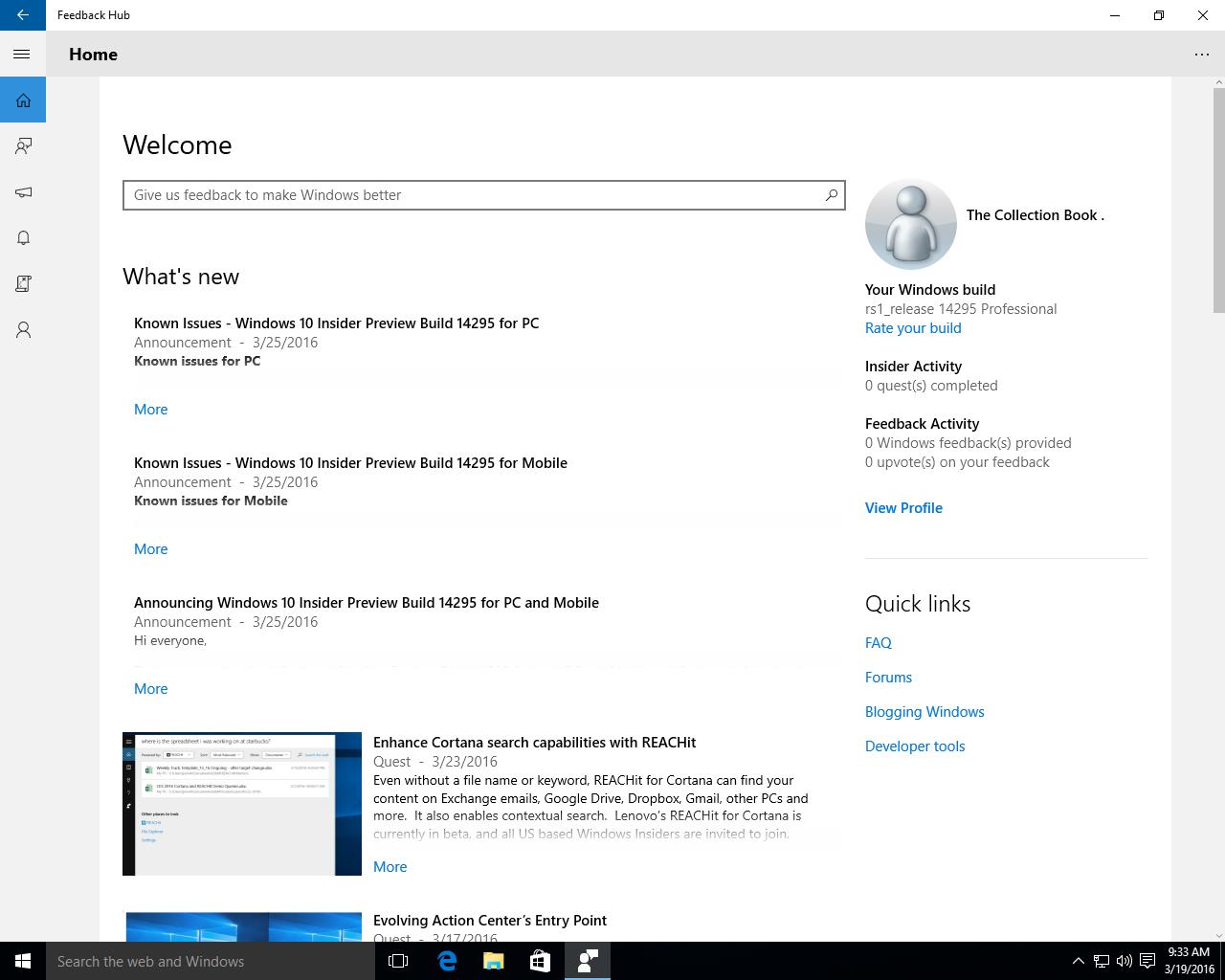Click rs1_release 14295 Professional build text

pyautogui.click(x=961, y=309)
